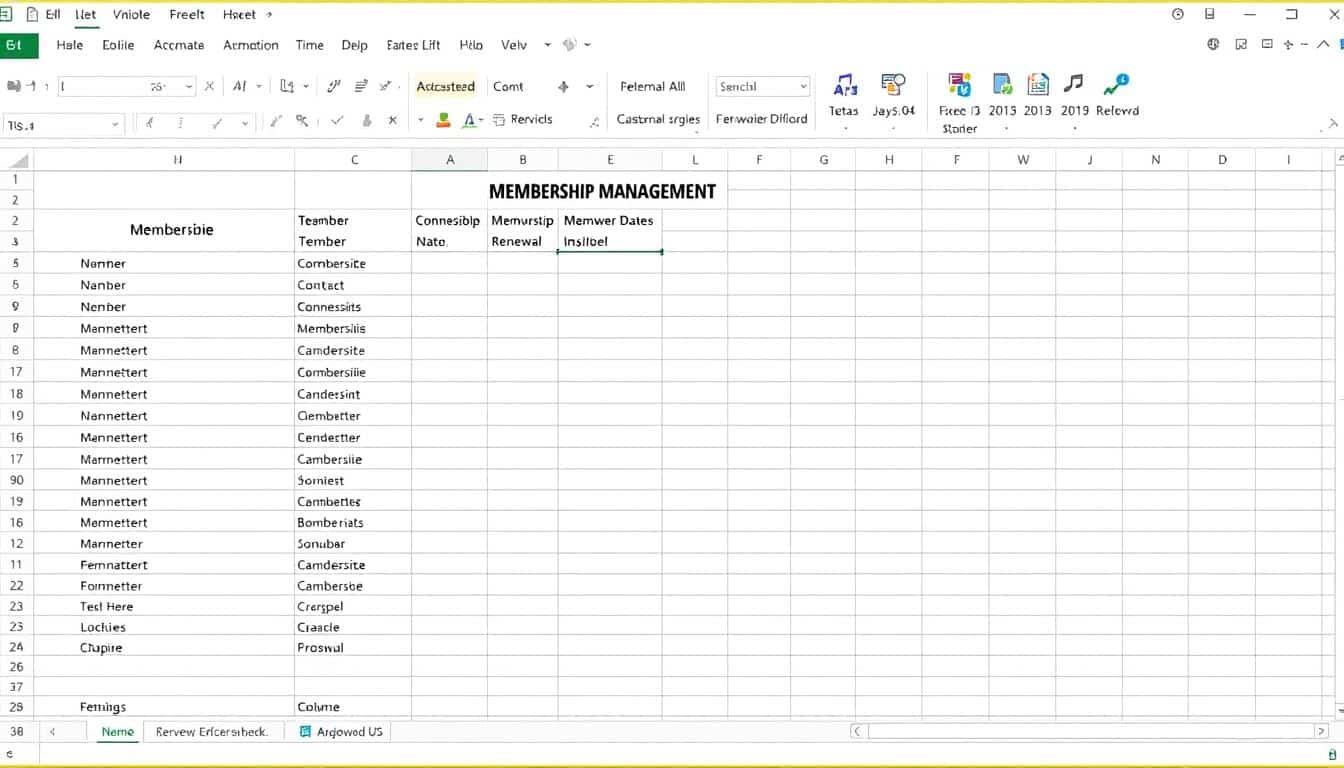The height and width of the screenshot is (768, 1344).
Task: Open the Hale ribbon tab
Action: pos(70,45)
